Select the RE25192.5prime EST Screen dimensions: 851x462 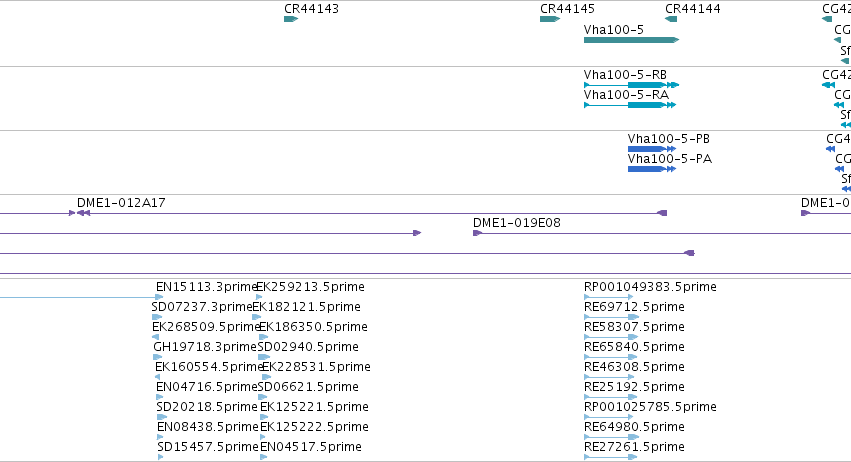(609, 397)
